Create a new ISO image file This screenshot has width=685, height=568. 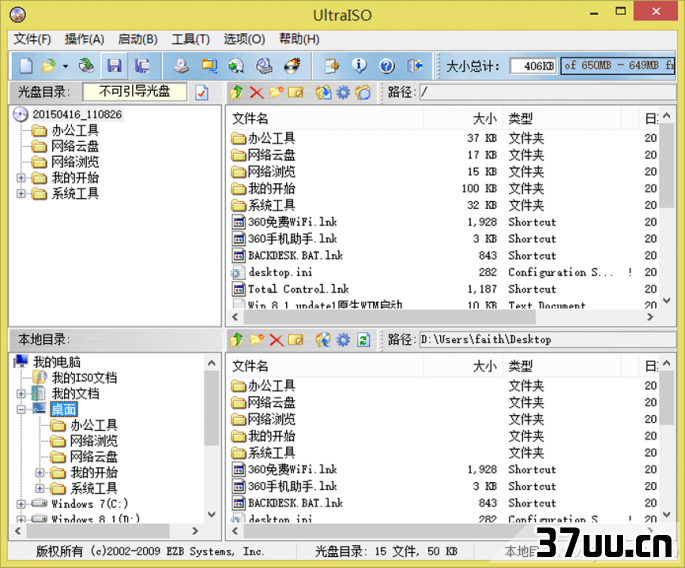pos(26,66)
